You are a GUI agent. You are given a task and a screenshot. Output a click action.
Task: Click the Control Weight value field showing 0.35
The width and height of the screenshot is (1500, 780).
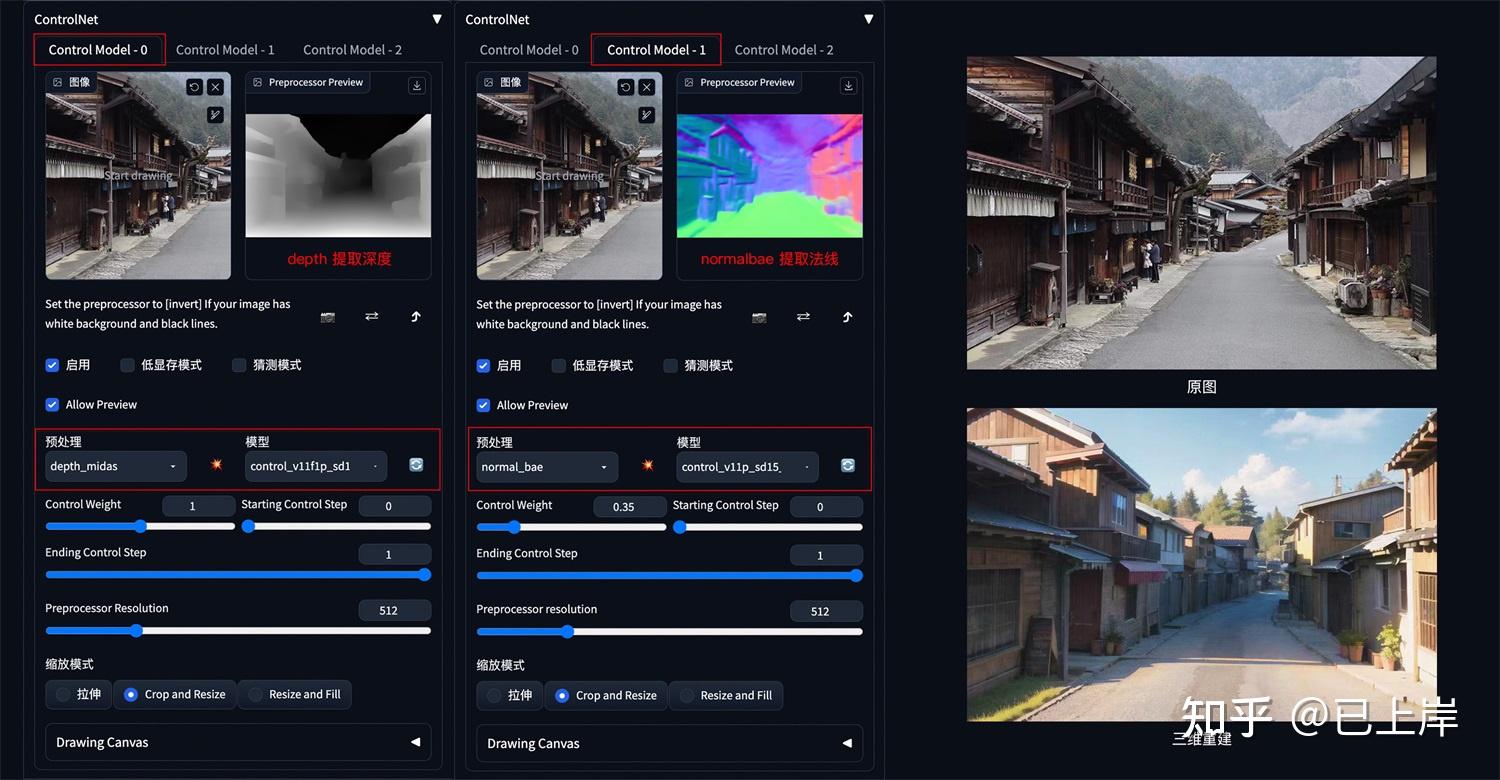click(x=629, y=507)
